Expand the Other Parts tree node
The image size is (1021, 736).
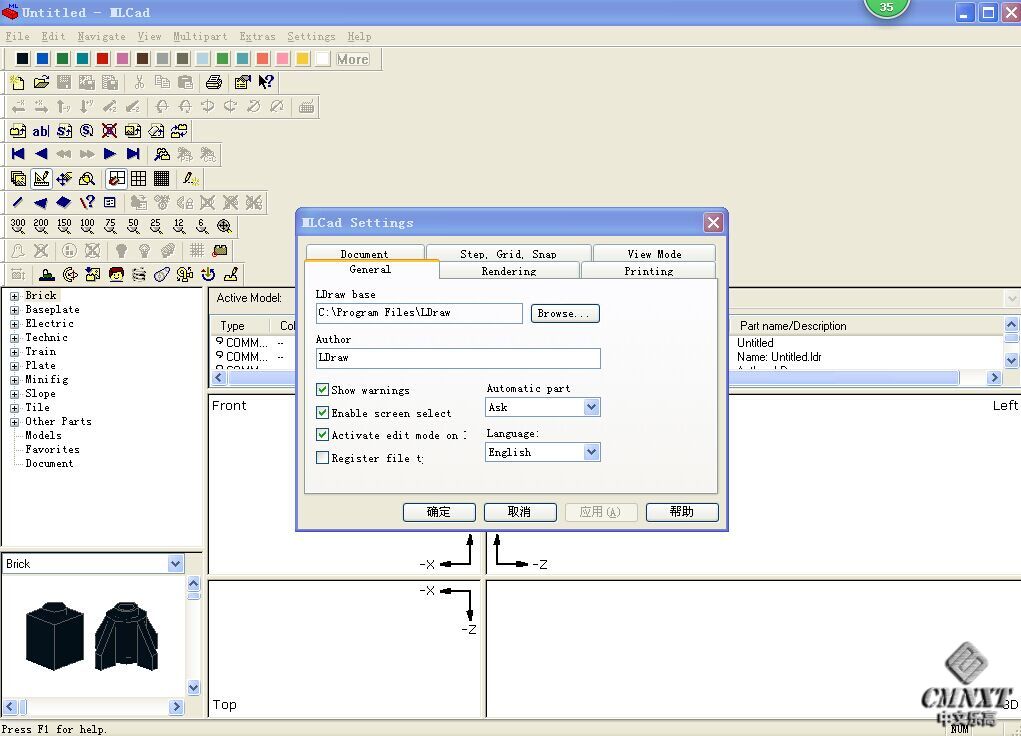[14, 422]
